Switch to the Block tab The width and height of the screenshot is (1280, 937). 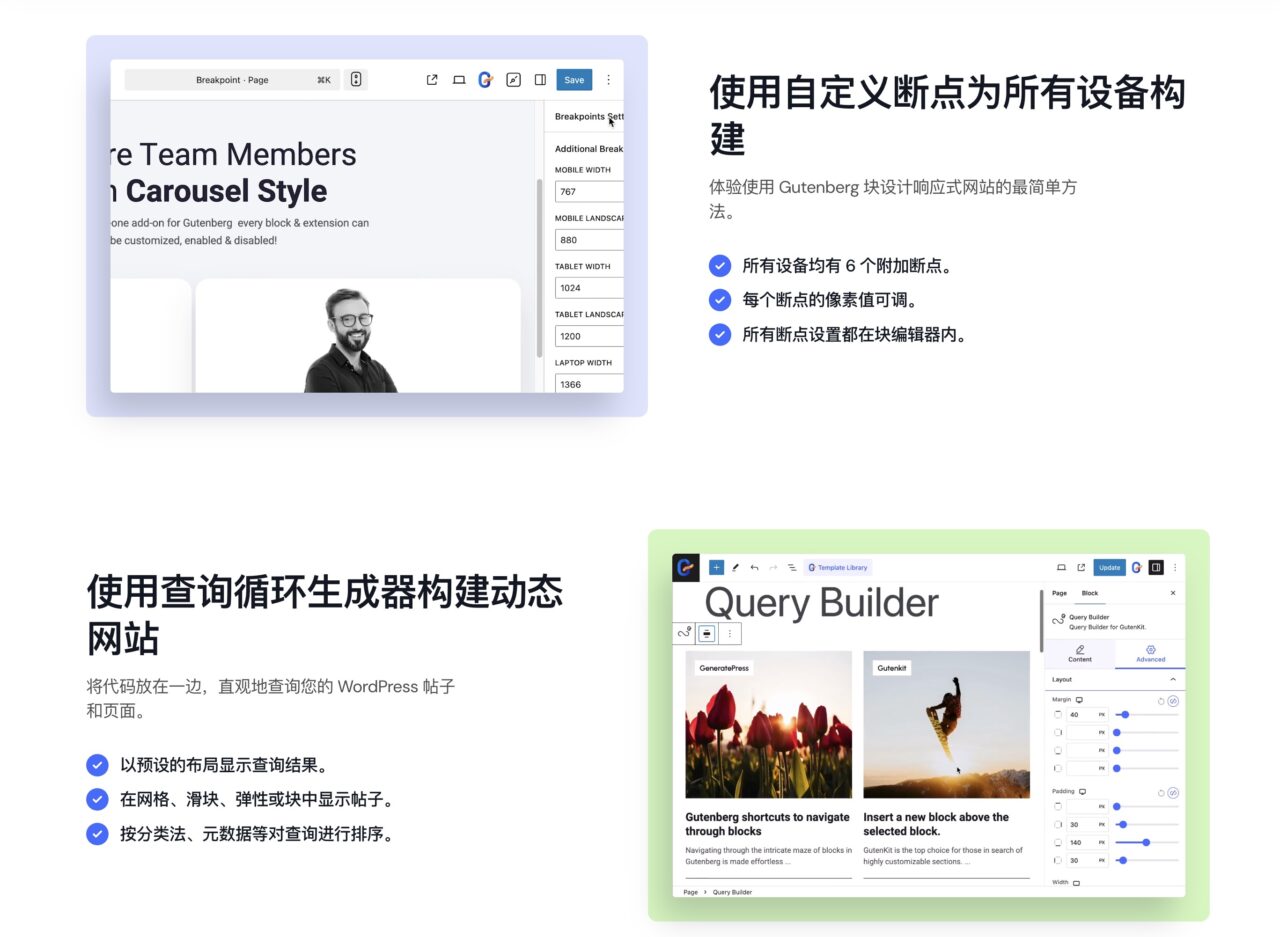click(1090, 593)
